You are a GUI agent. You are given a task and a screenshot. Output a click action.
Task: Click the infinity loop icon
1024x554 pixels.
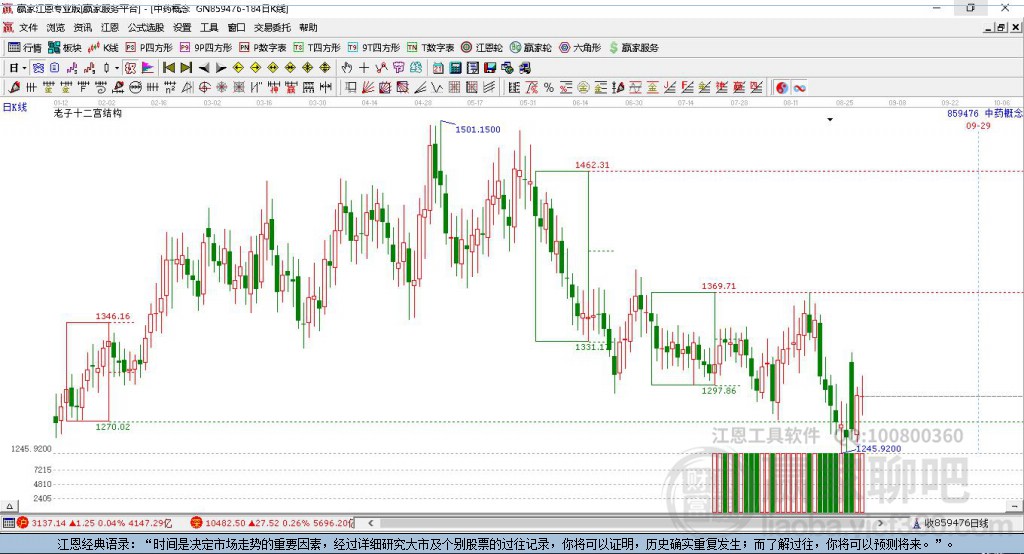pyautogui.click(x=799, y=88)
